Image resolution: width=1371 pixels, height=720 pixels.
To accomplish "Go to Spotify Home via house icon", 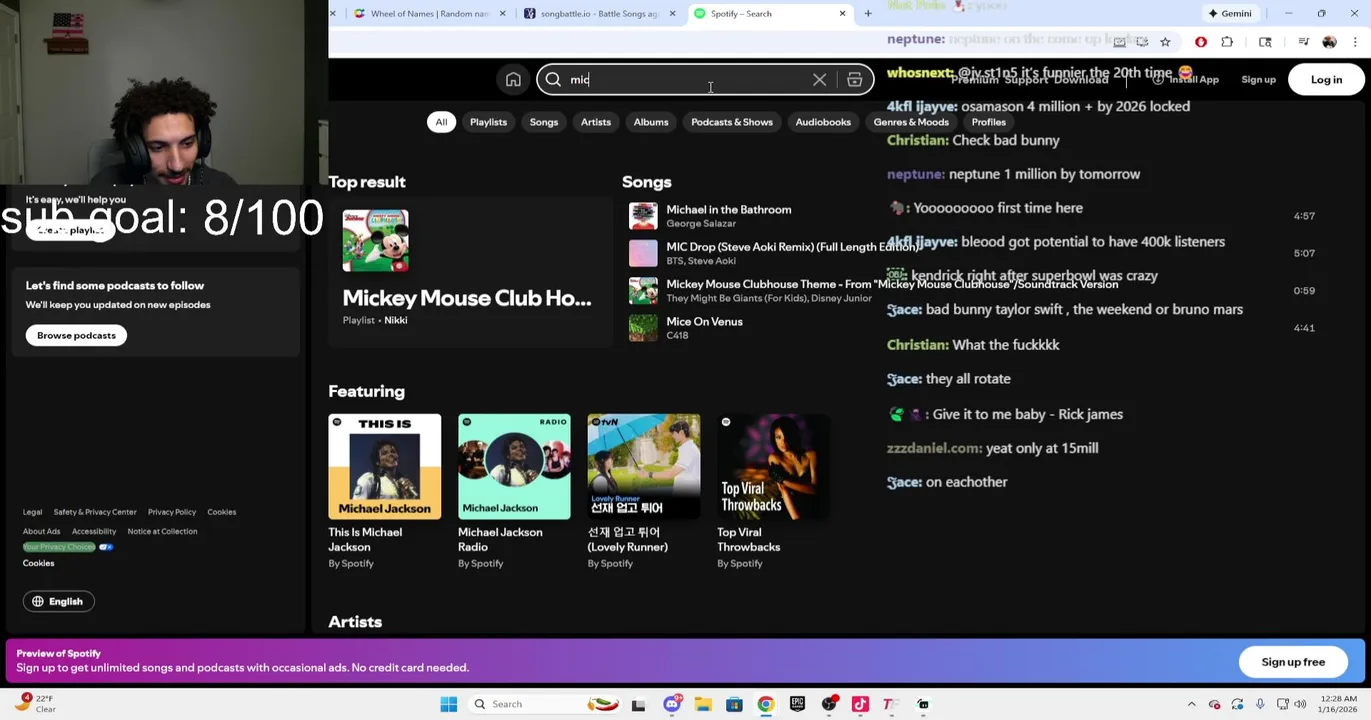I will 513,80.
